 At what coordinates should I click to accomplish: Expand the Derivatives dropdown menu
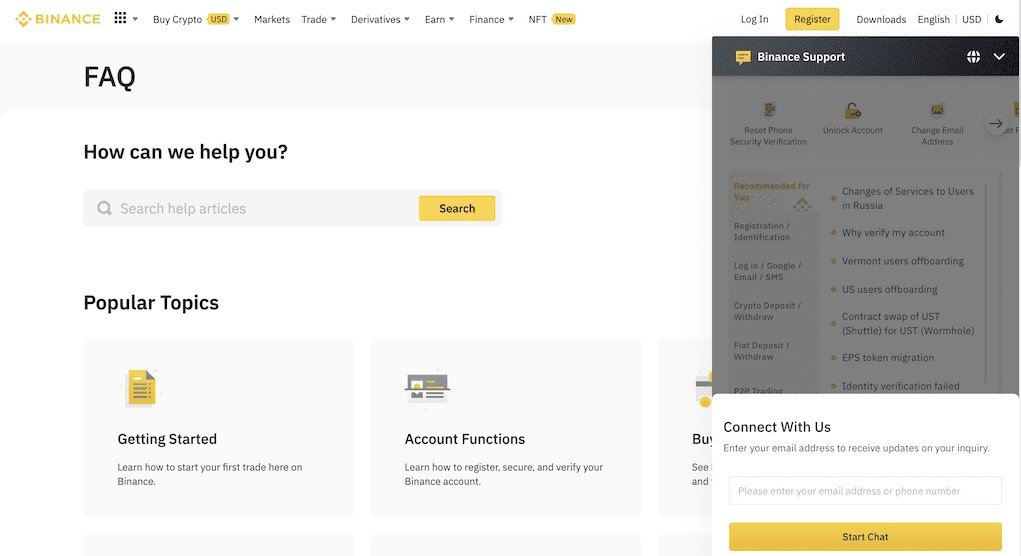click(380, 19)
